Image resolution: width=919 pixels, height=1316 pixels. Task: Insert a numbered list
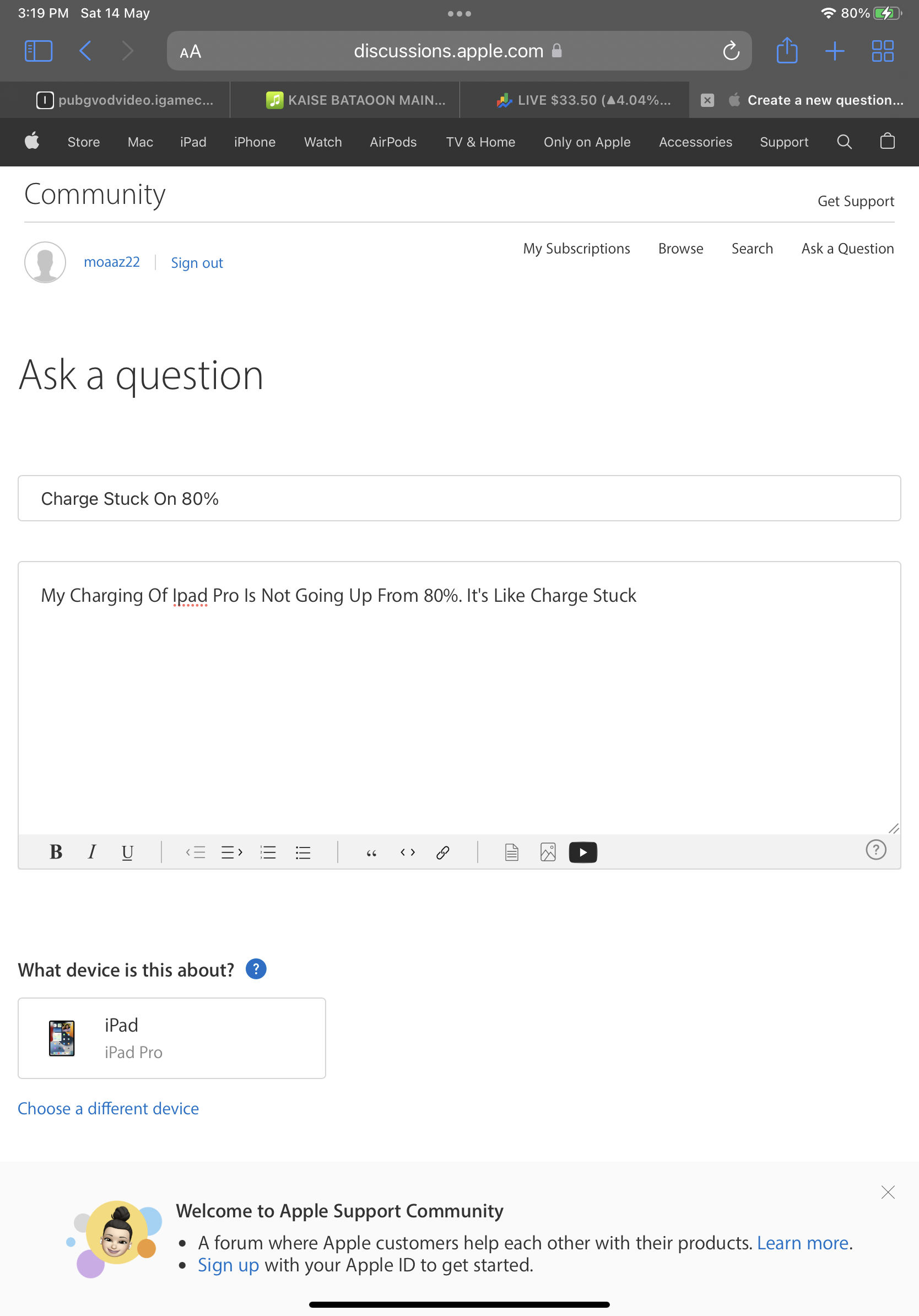coord(268,853)
